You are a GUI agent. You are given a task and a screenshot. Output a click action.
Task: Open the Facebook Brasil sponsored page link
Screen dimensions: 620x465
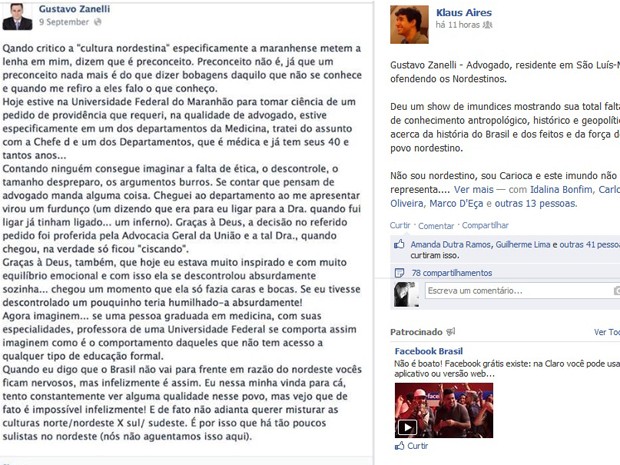429,351
